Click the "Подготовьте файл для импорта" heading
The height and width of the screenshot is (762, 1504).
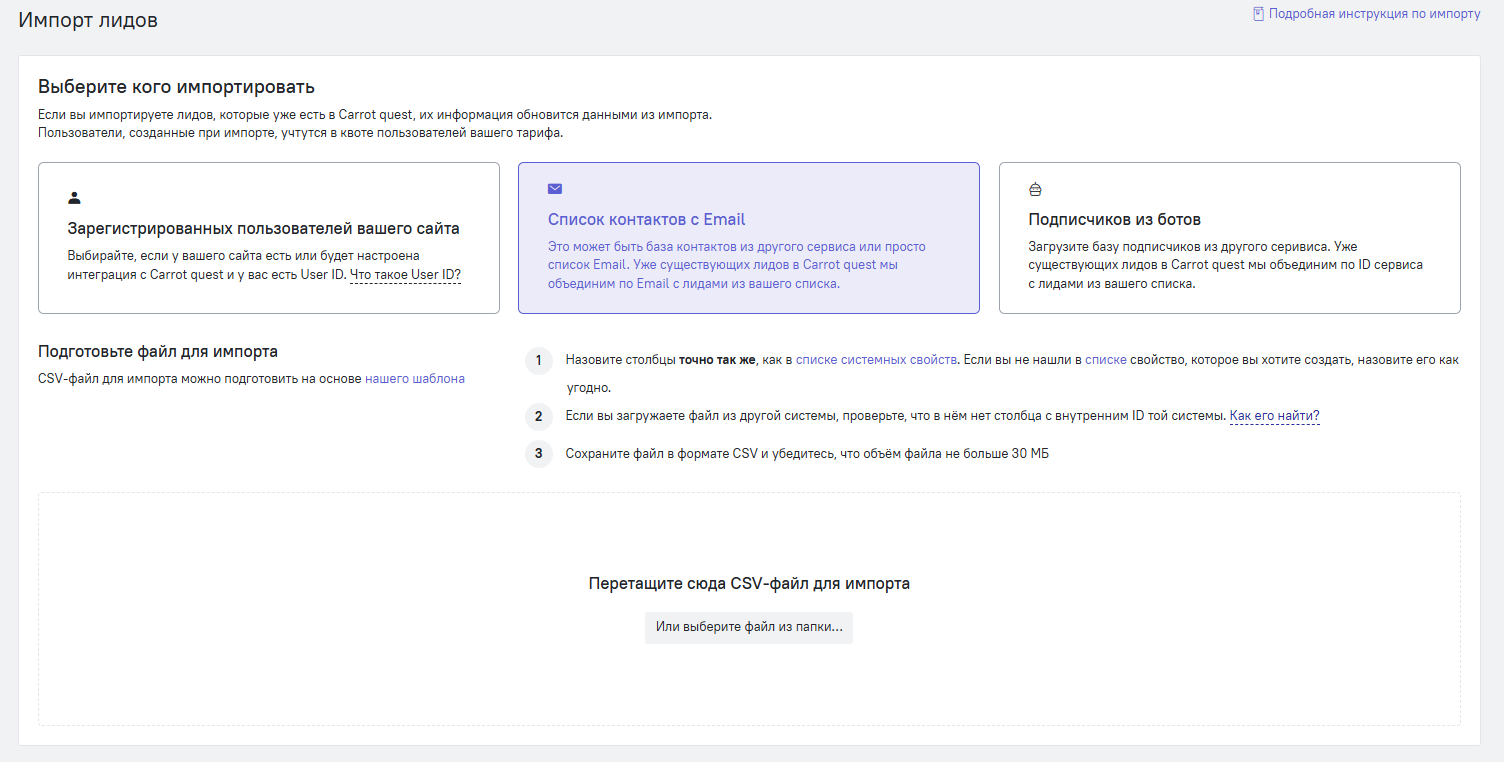click(x=158, y=352)
